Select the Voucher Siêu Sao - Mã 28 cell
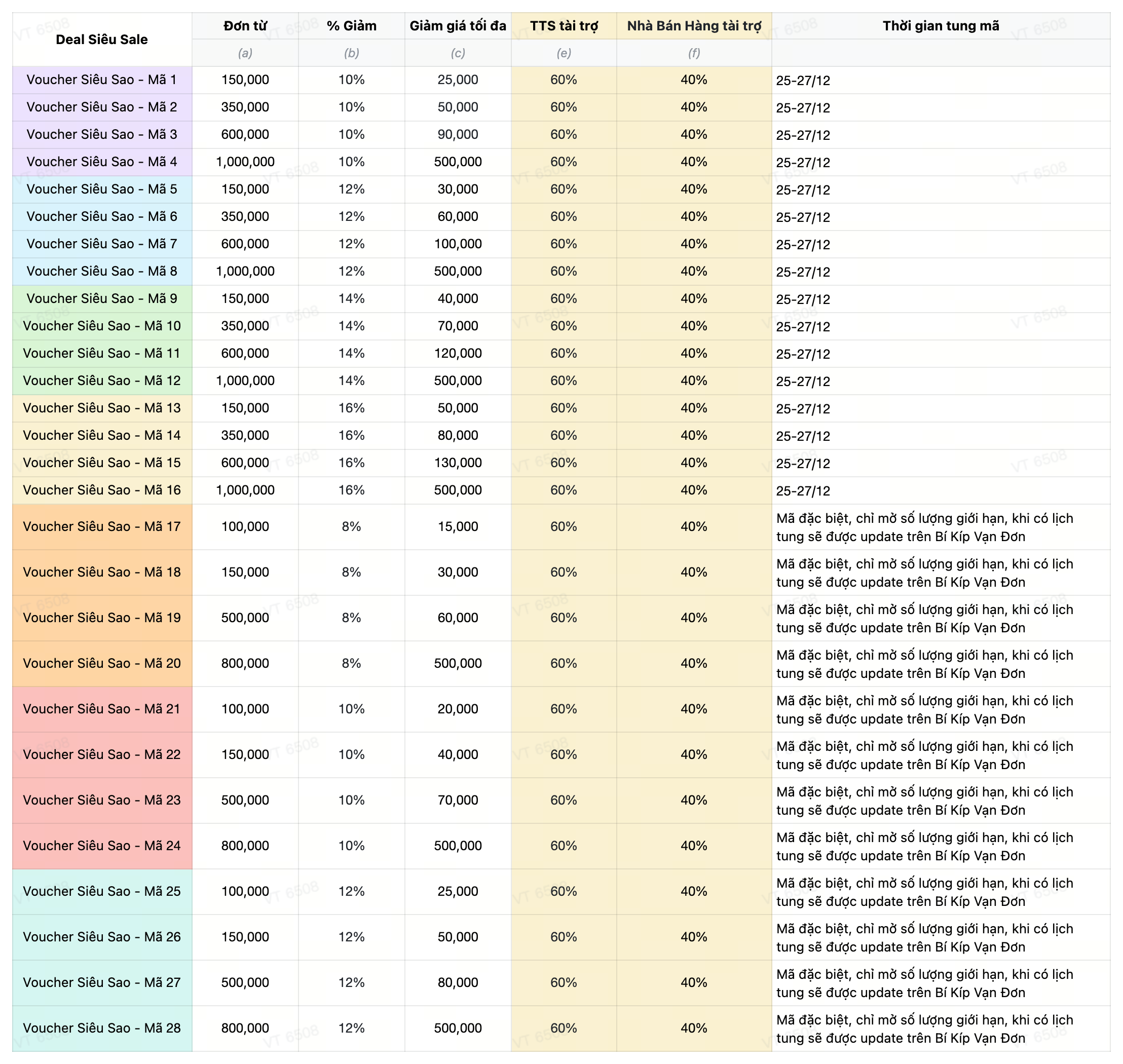 [x=101, y=1028]
